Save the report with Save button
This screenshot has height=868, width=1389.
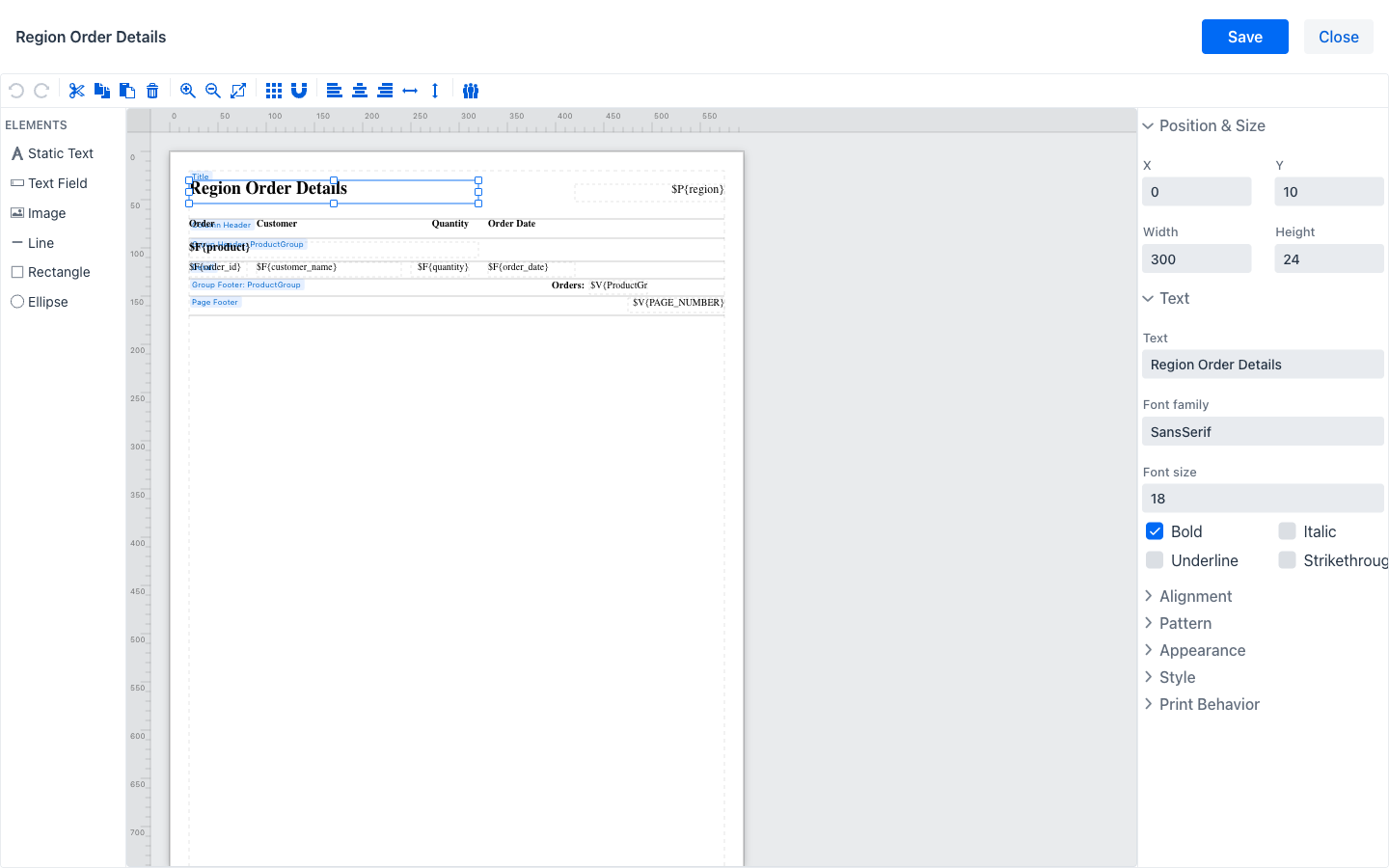[x=1245, y=37]
